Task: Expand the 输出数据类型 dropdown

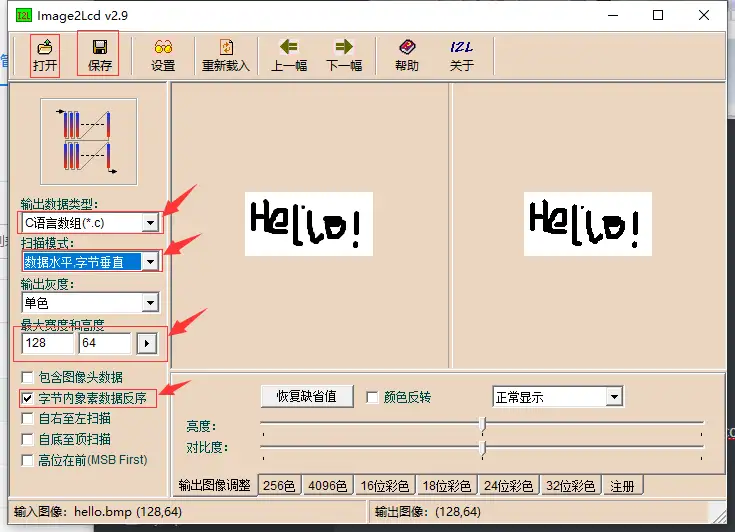Action: 150,222
